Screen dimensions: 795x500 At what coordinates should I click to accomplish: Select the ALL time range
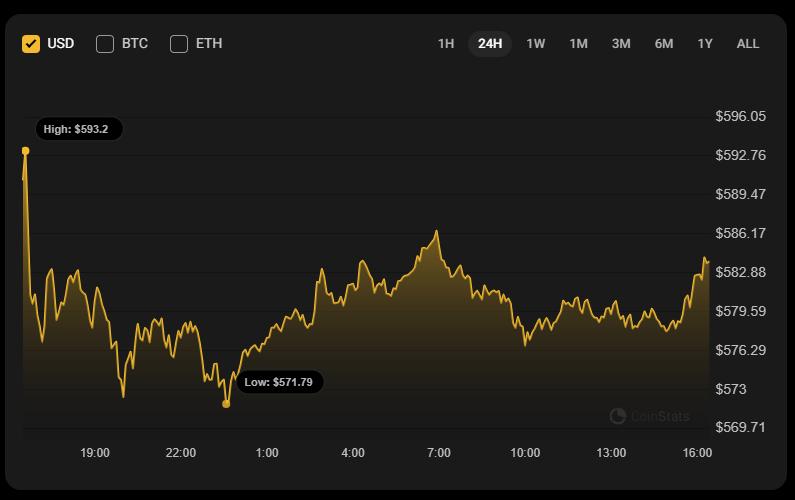748,43
